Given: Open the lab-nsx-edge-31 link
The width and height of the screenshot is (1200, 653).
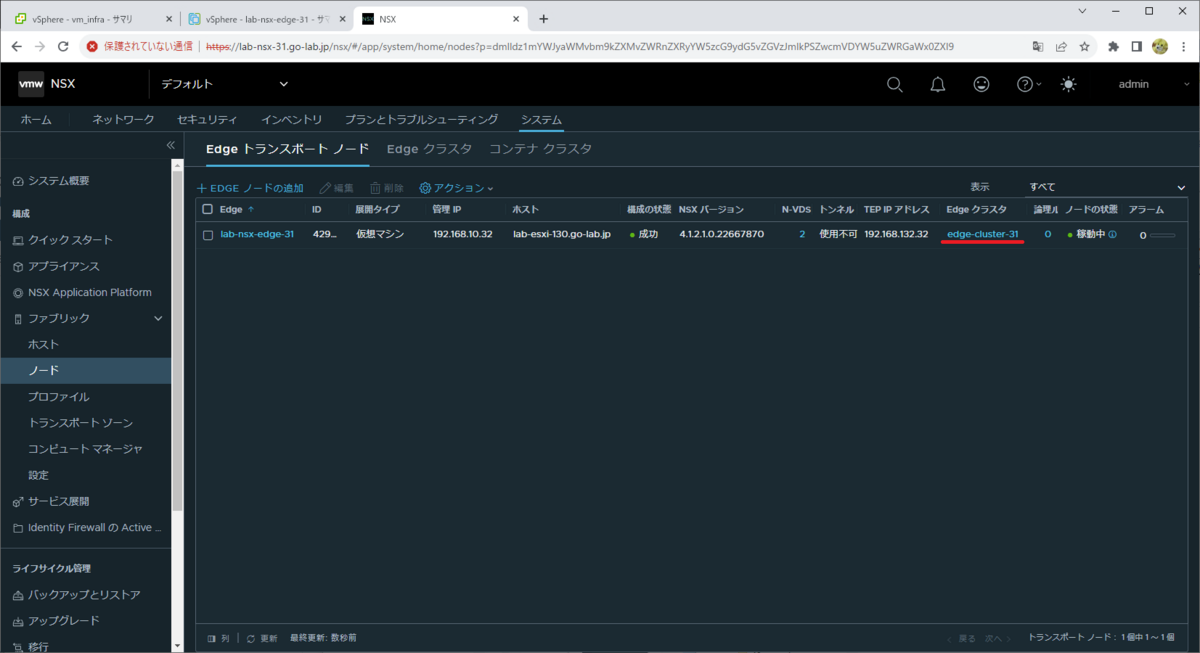Looking at the screenshot, I should pos(257,234).
